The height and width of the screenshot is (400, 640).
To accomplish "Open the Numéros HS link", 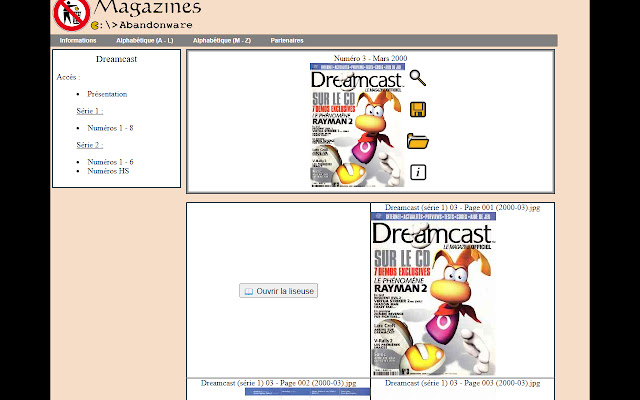I will (108, 171).
